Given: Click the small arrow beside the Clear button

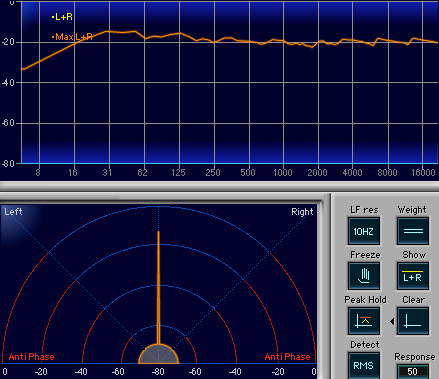Looking at the screenshot, I should click(392, 321).
